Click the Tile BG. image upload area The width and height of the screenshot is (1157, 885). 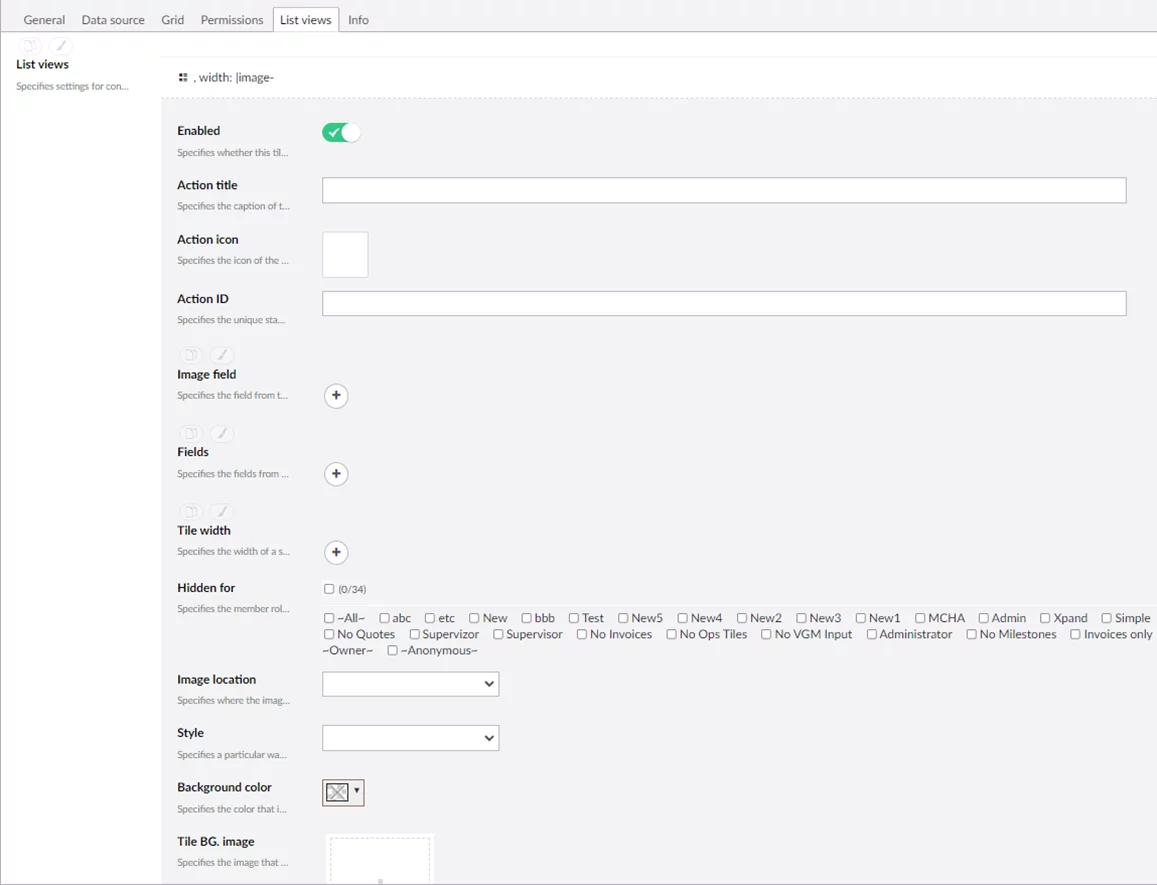click(380, 860)
